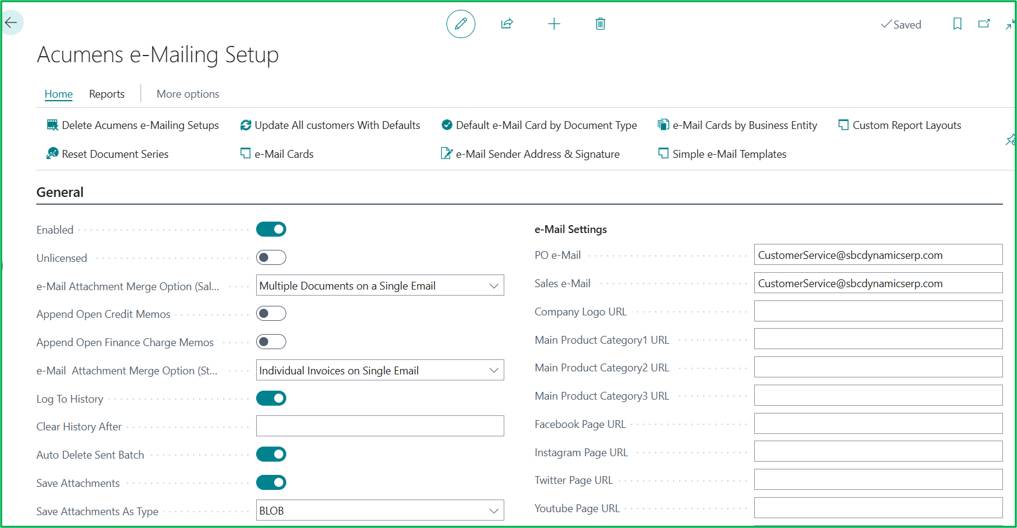Toggle the Unlicensed switch
This screenshot has height=528, width=1017.
coord(271,258)
